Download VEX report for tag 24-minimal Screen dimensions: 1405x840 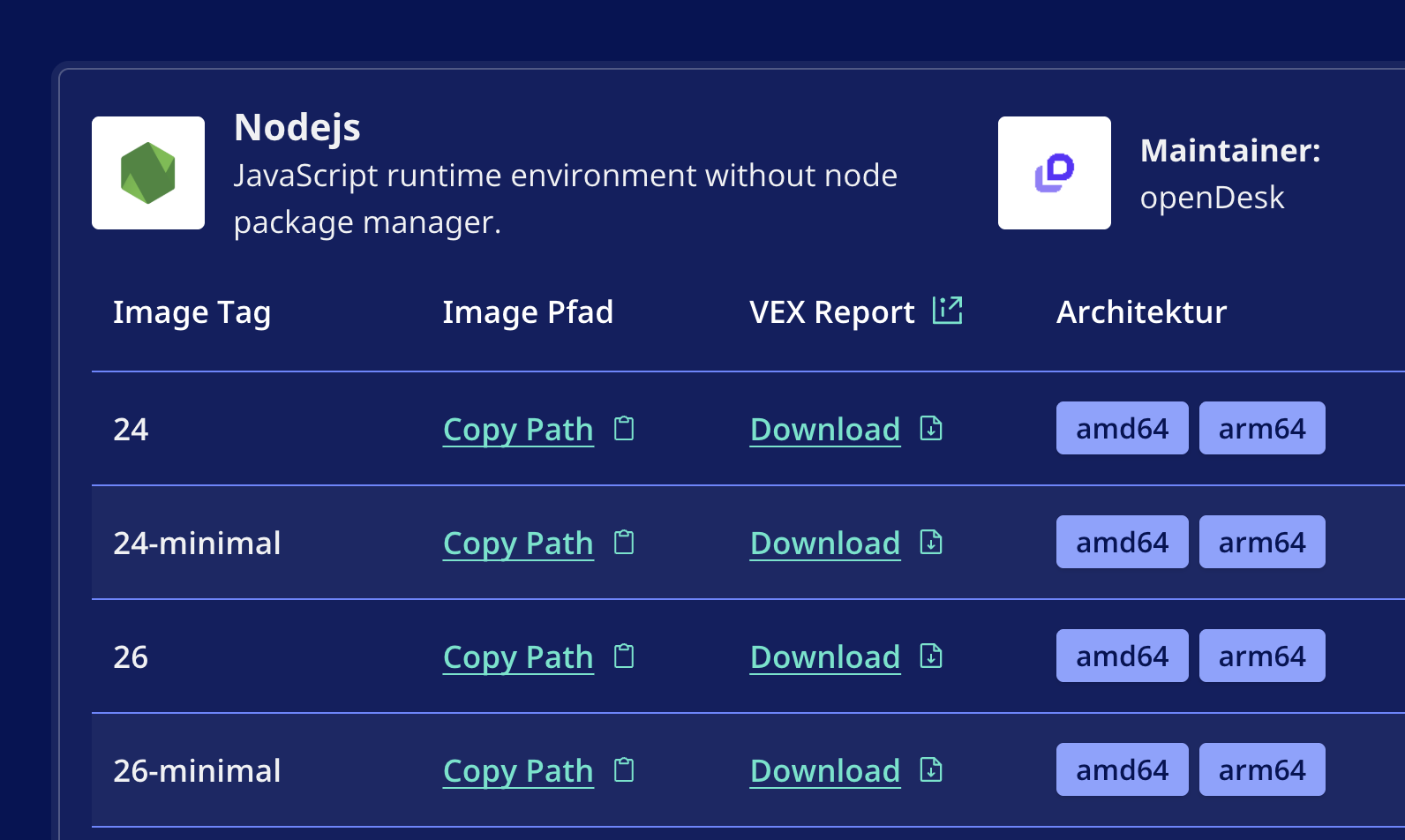[825, 544]
